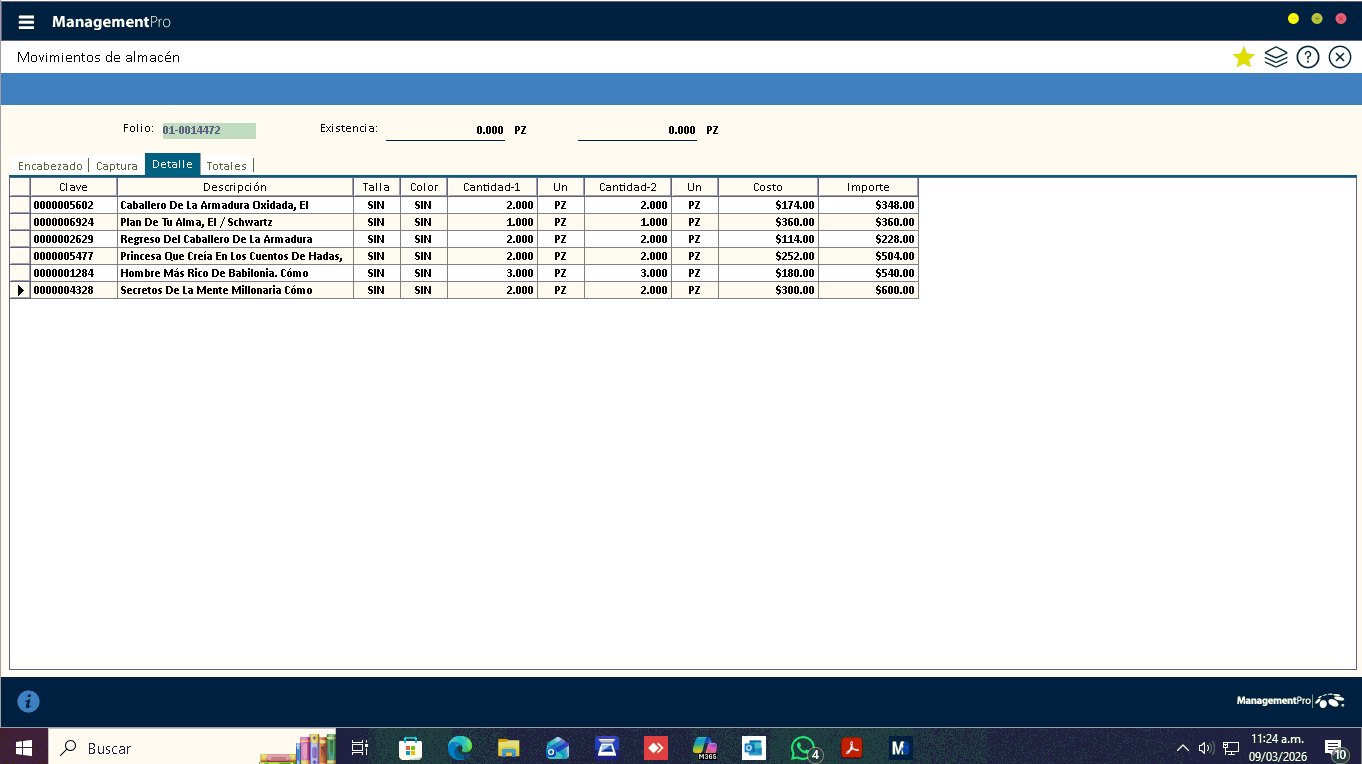Open the stacked layers icon

1275,57
